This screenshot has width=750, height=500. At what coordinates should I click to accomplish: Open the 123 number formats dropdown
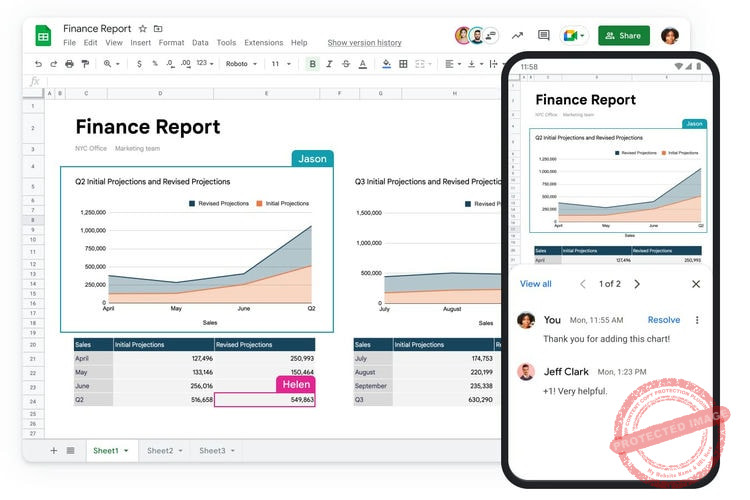click(205, 63)
